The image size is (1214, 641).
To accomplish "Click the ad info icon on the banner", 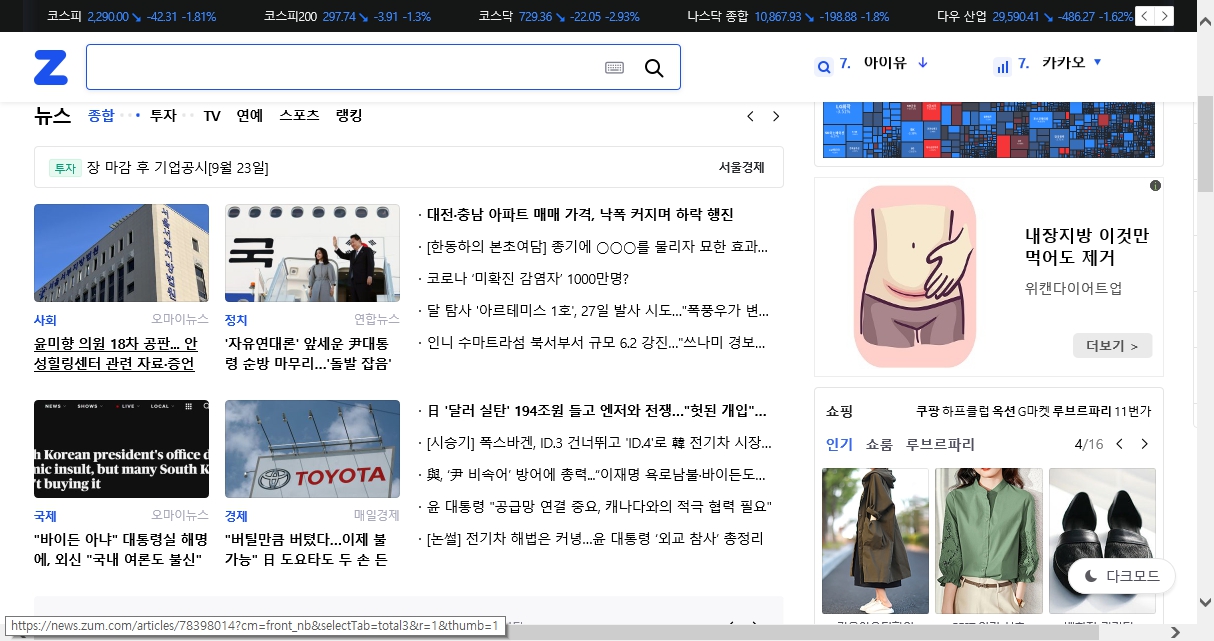I will pyautogui.click(x=1155, y=186).
